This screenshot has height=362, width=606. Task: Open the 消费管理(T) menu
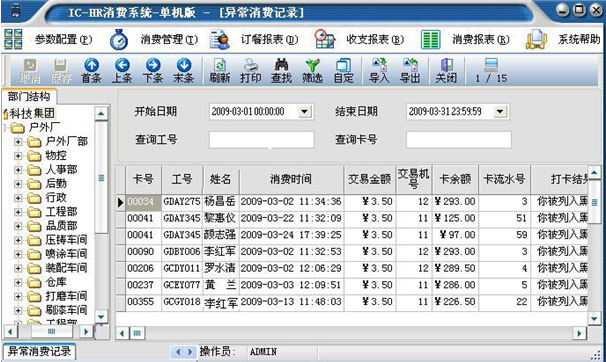point(169,39)
